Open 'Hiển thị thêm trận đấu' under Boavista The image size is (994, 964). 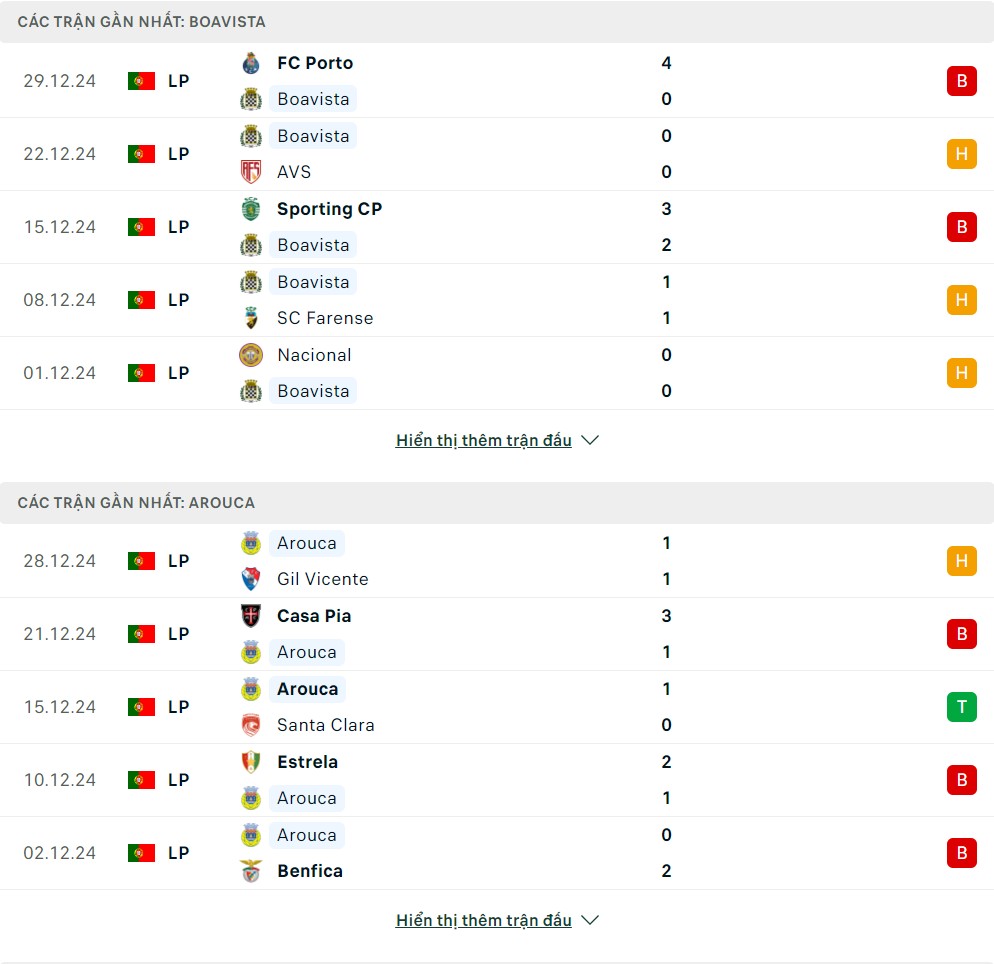pyautogui.click(x=484, y=440)
